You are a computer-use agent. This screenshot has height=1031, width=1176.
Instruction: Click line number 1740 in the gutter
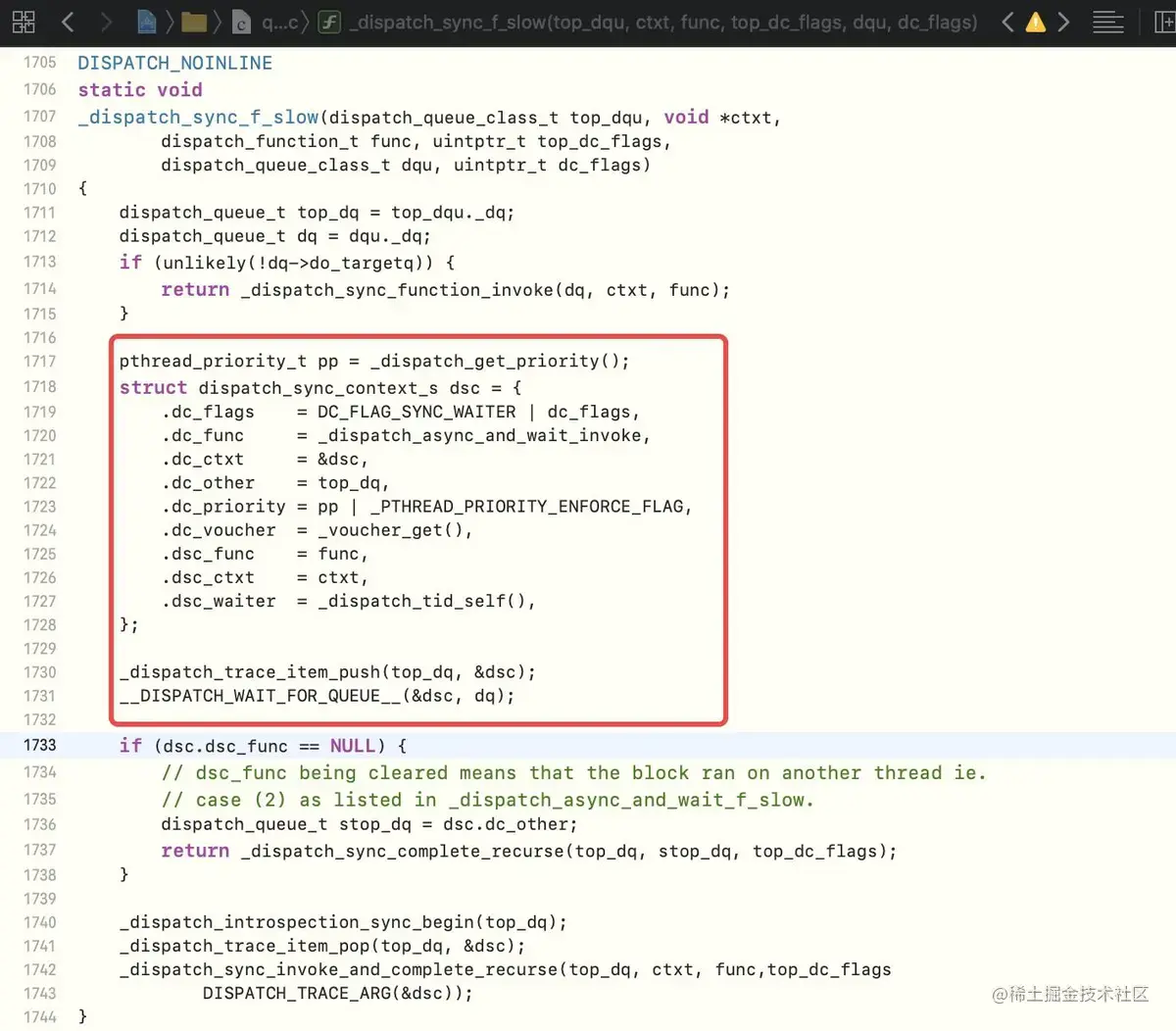click(x=40, y=922)
